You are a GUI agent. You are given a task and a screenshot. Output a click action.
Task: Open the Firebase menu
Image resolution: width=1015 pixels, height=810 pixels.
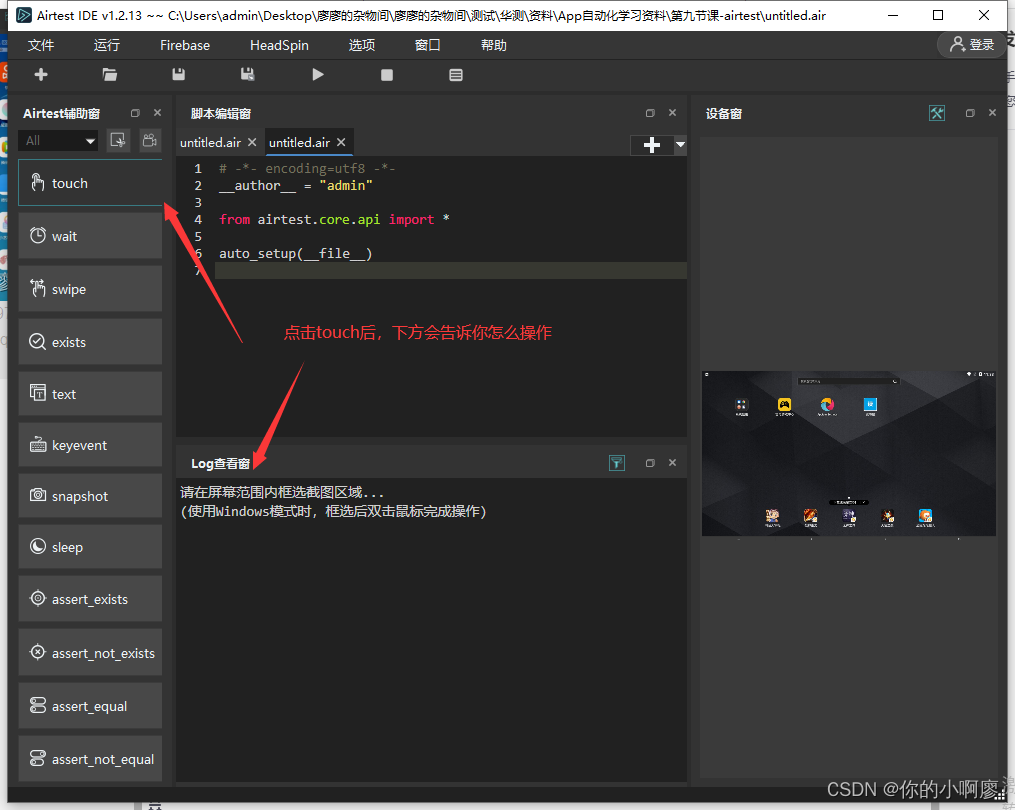pyautogui.click(x=185, y=45)
